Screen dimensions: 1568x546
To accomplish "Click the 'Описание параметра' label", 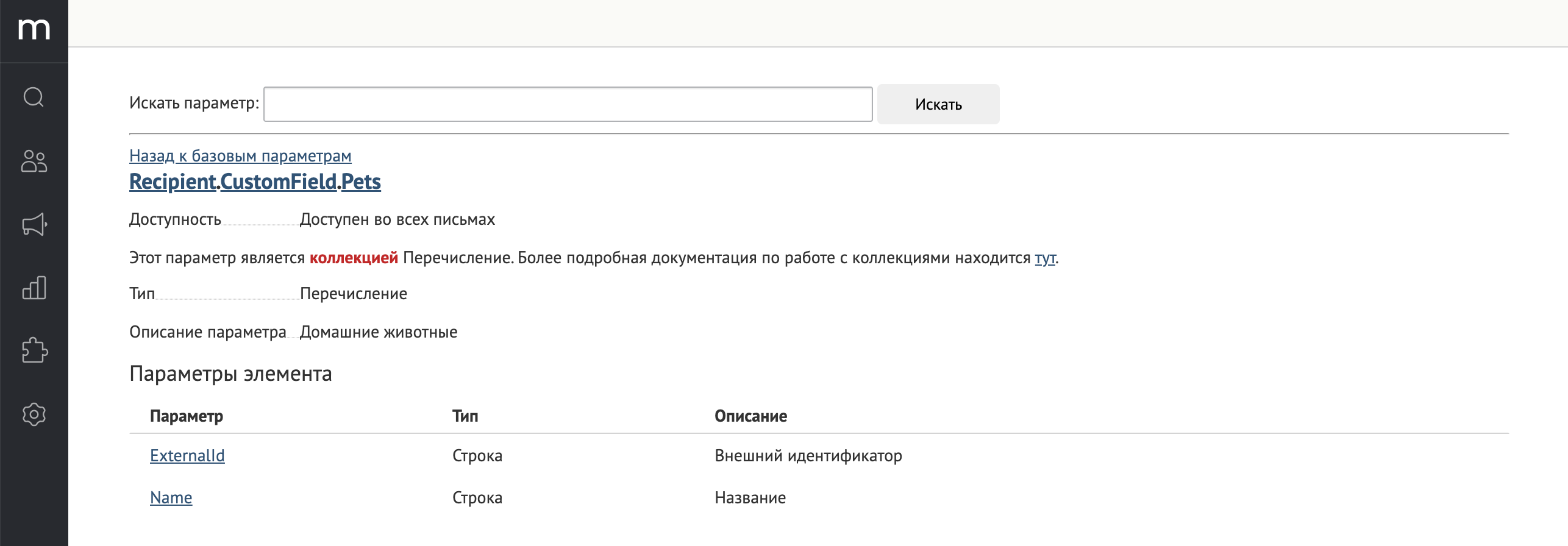I will coord(208,332).
